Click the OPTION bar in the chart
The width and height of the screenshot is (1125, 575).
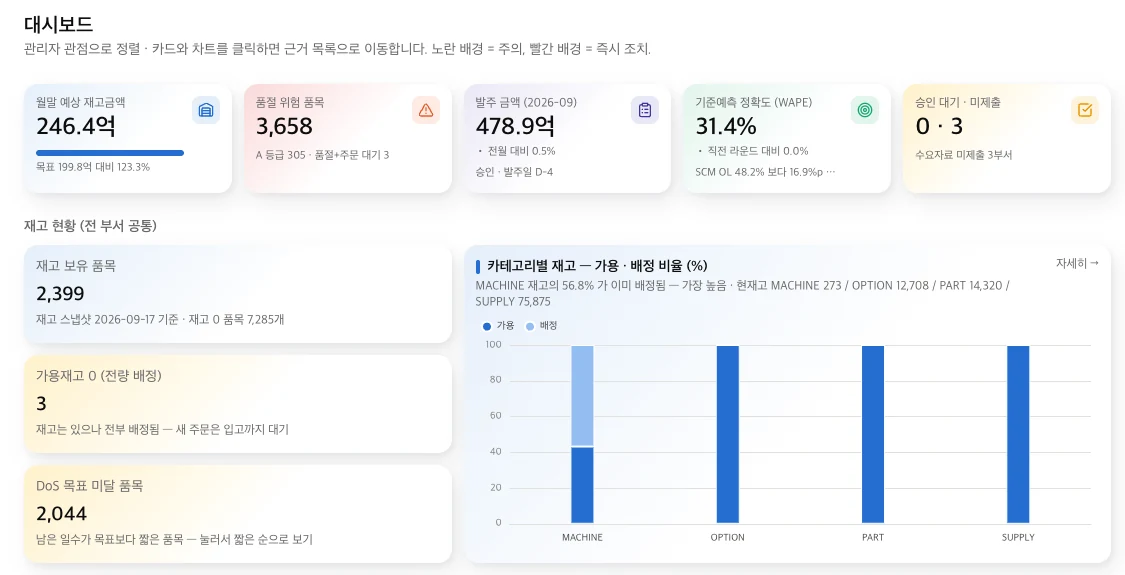click(x=728, y=434)
